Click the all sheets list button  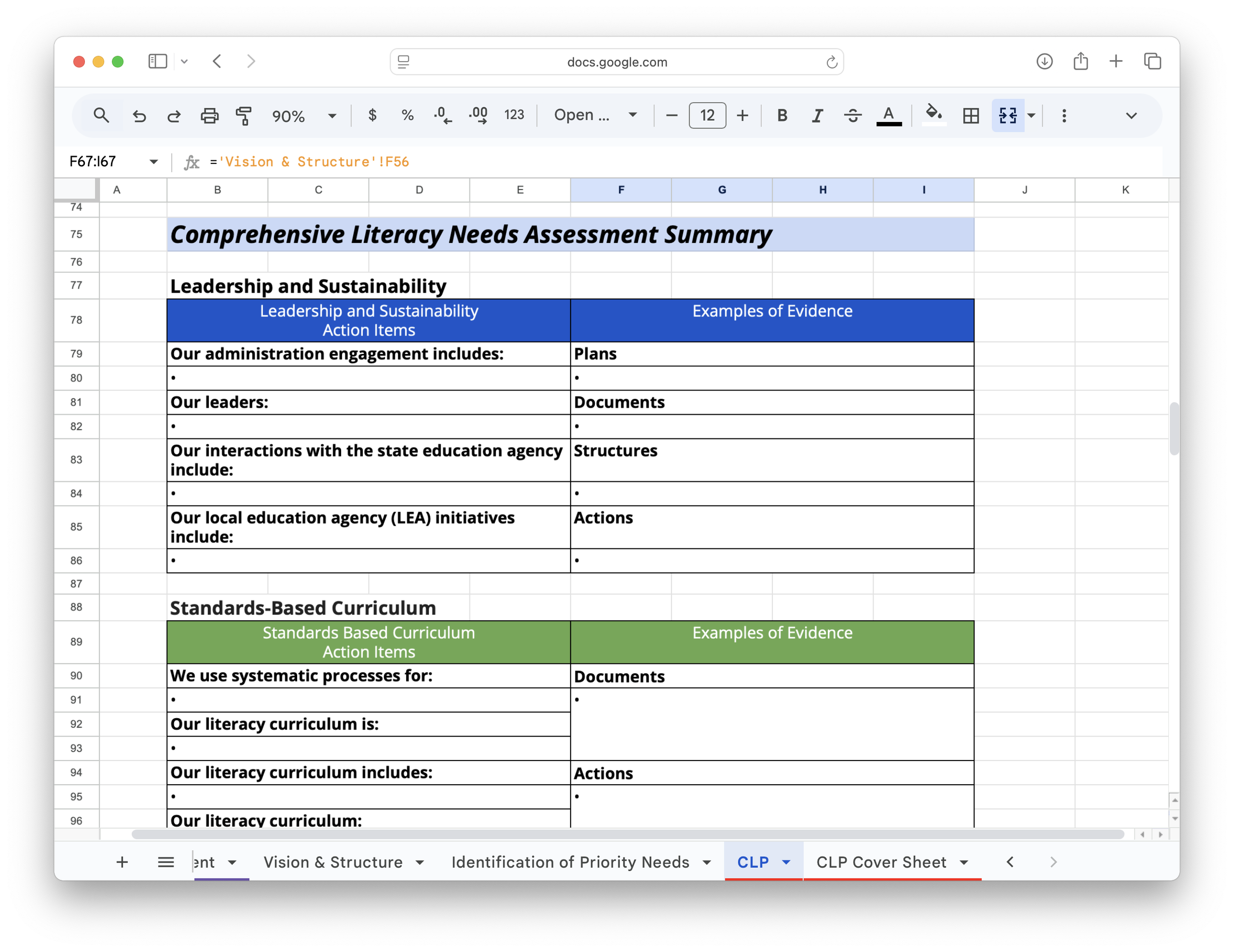pos(165,862)
